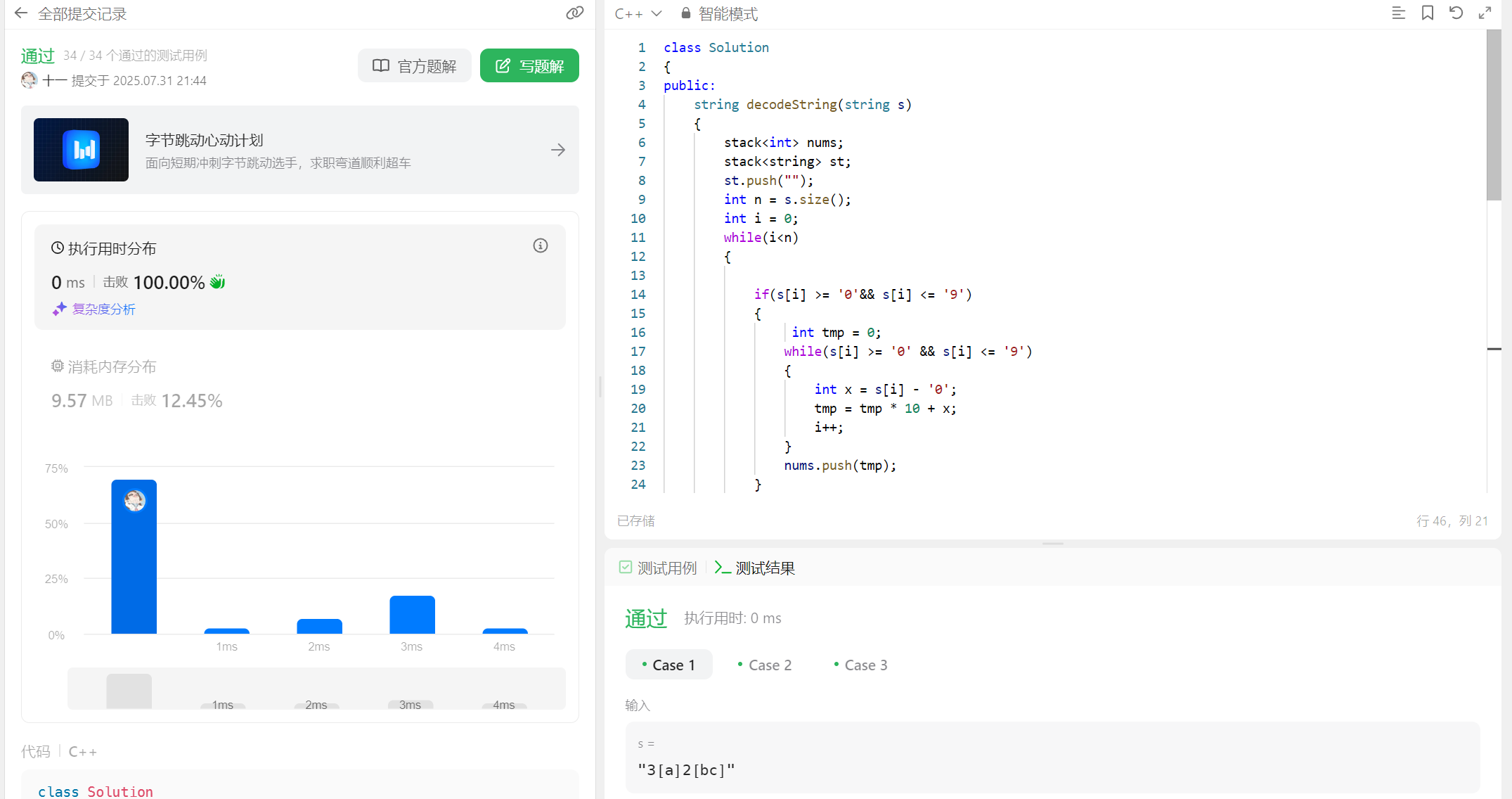Expand the editor to fullscreen
Viewport: 1512px width, 799px height.
click(x=1485, y=13)
